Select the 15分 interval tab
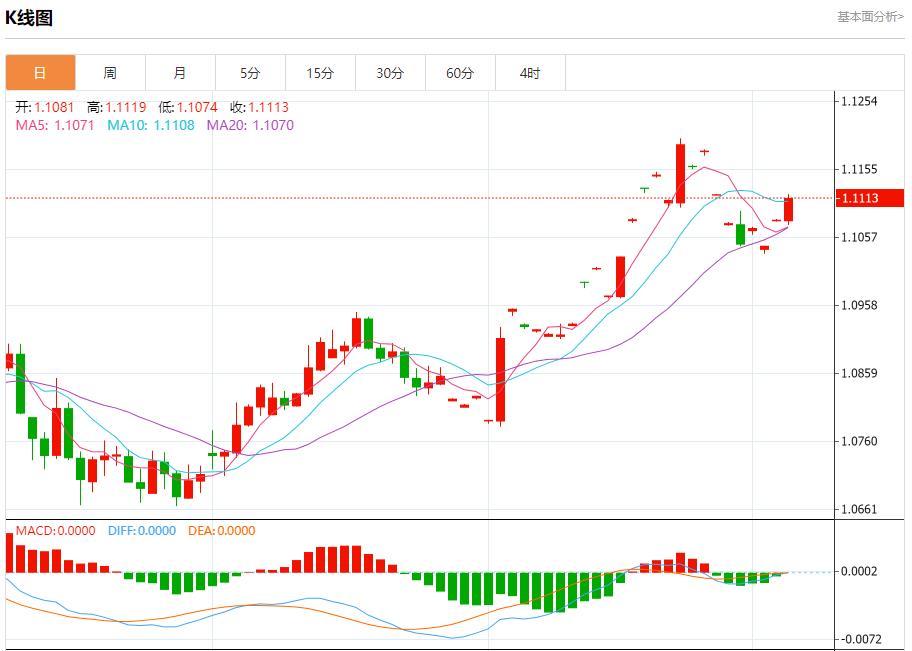912x651 pixels. pyautogui.click(x=320, y=73)
